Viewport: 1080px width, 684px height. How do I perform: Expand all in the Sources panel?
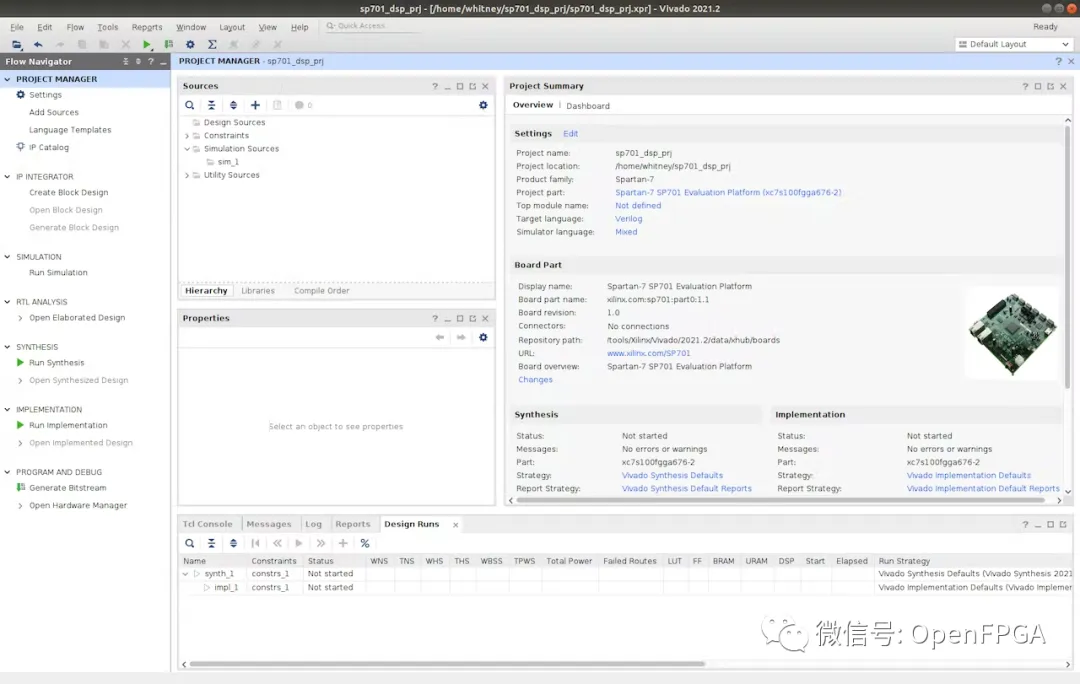coord(233,105)
